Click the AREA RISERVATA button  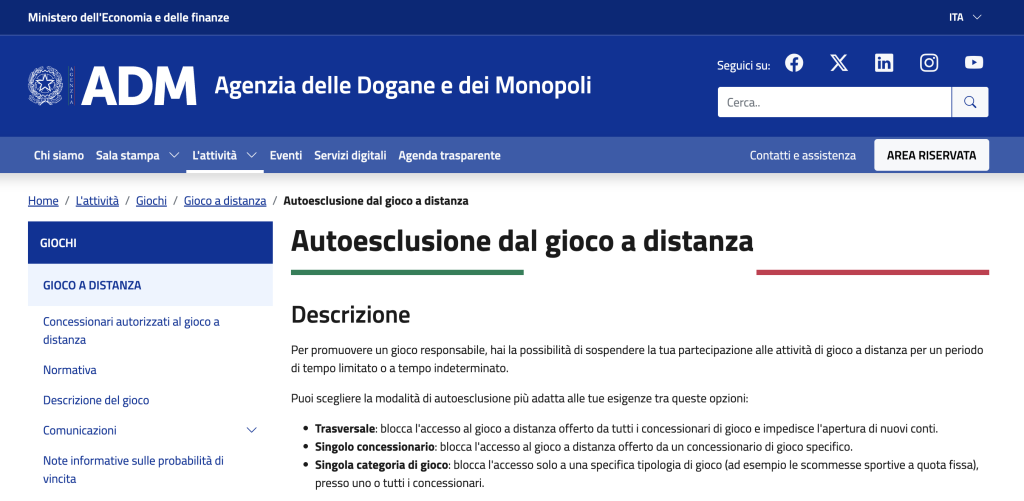[x=931, y=155]
